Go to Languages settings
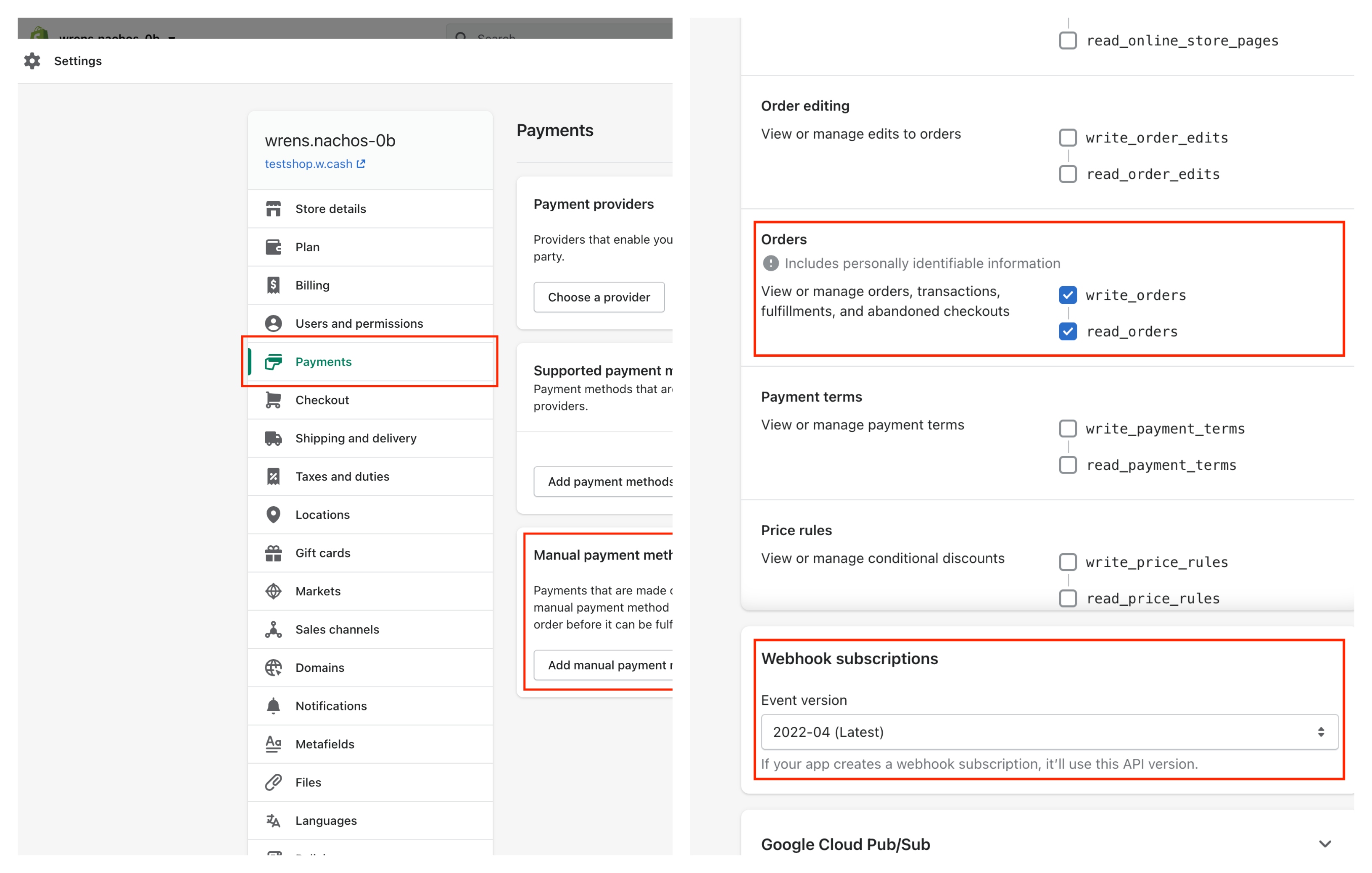The width and height of the screenshot is (1372, 873). click(370, 820)
